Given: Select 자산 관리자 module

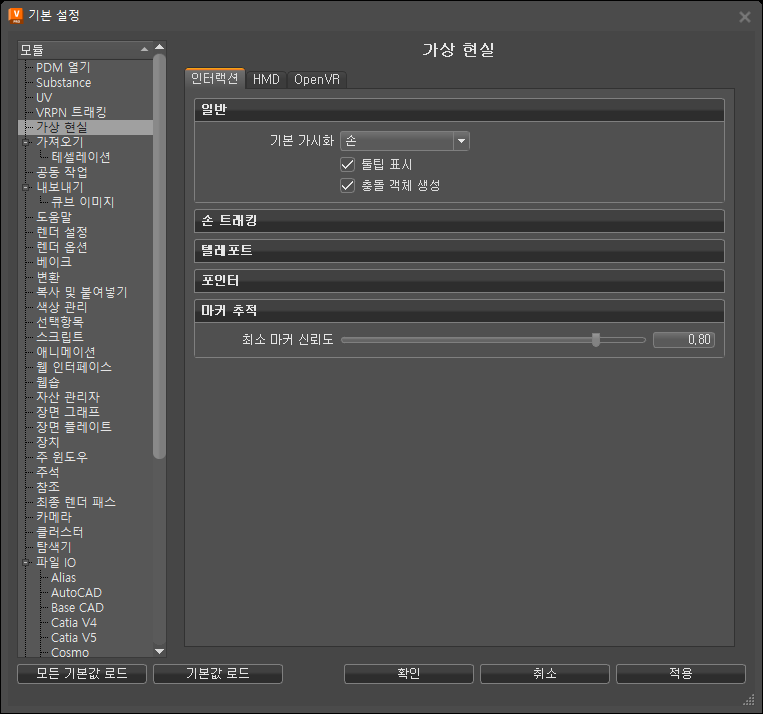Looking at the screenshot, I should tap(68, 398).
